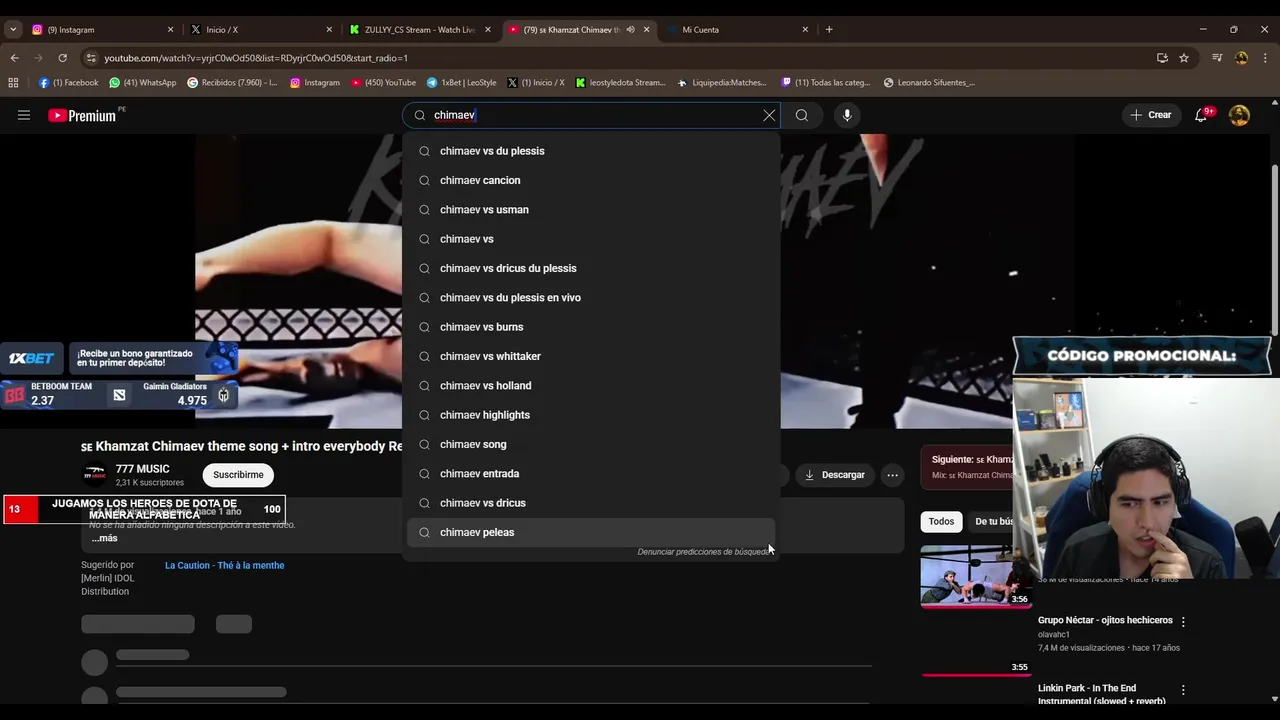Select the Todos filter chip
Image resolution: width=1280 pixels, height=720 pixels.
[x=941, y=521]
